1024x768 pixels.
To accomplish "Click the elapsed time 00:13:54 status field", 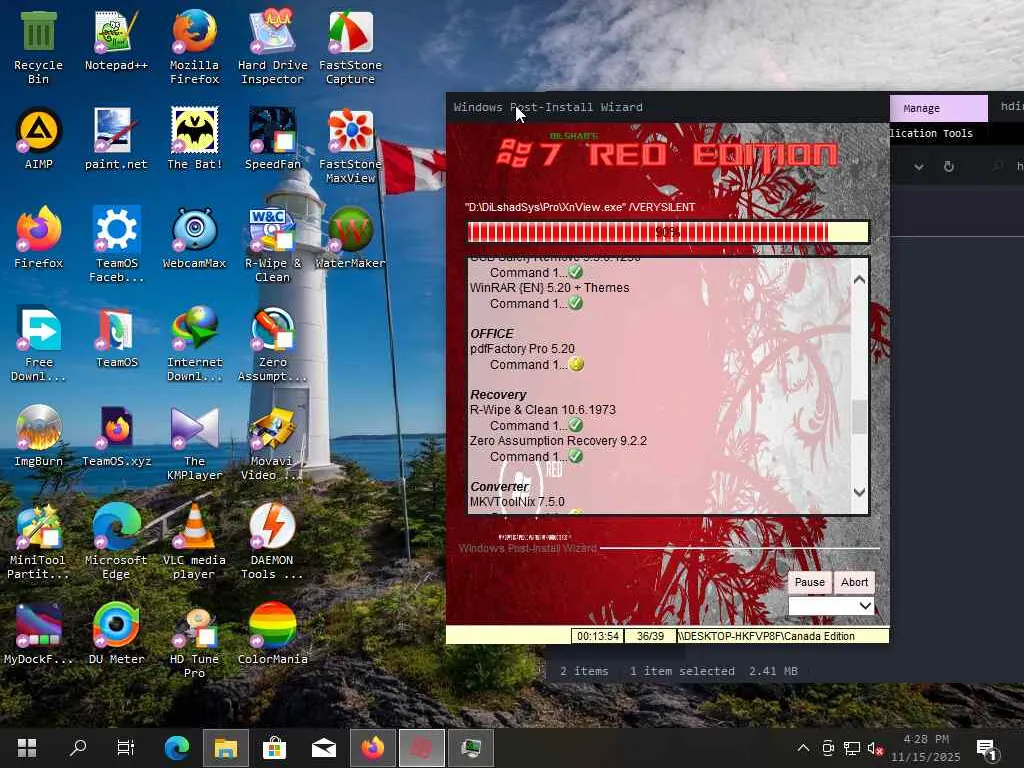I will click(598, 636).
